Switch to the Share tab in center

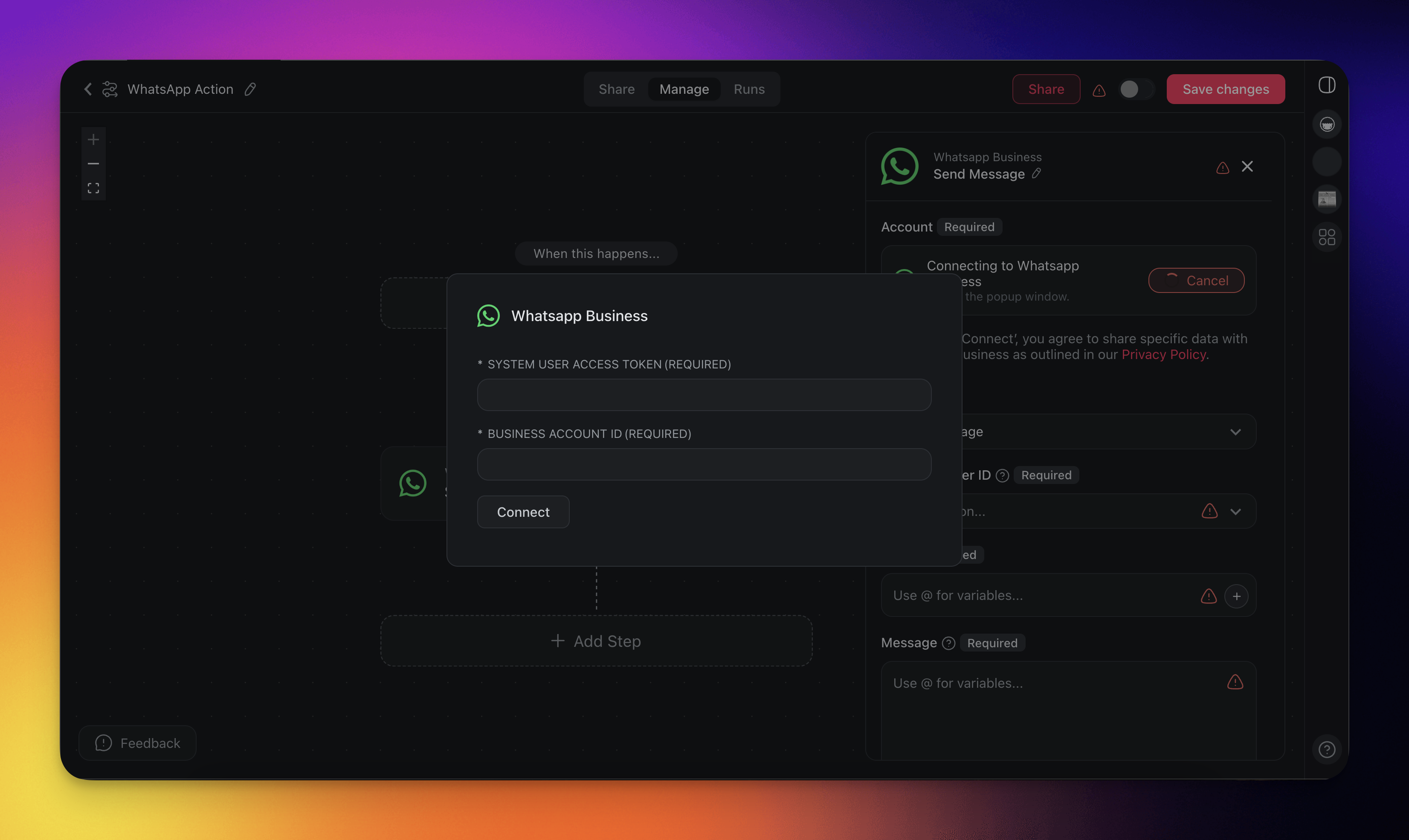617,90
